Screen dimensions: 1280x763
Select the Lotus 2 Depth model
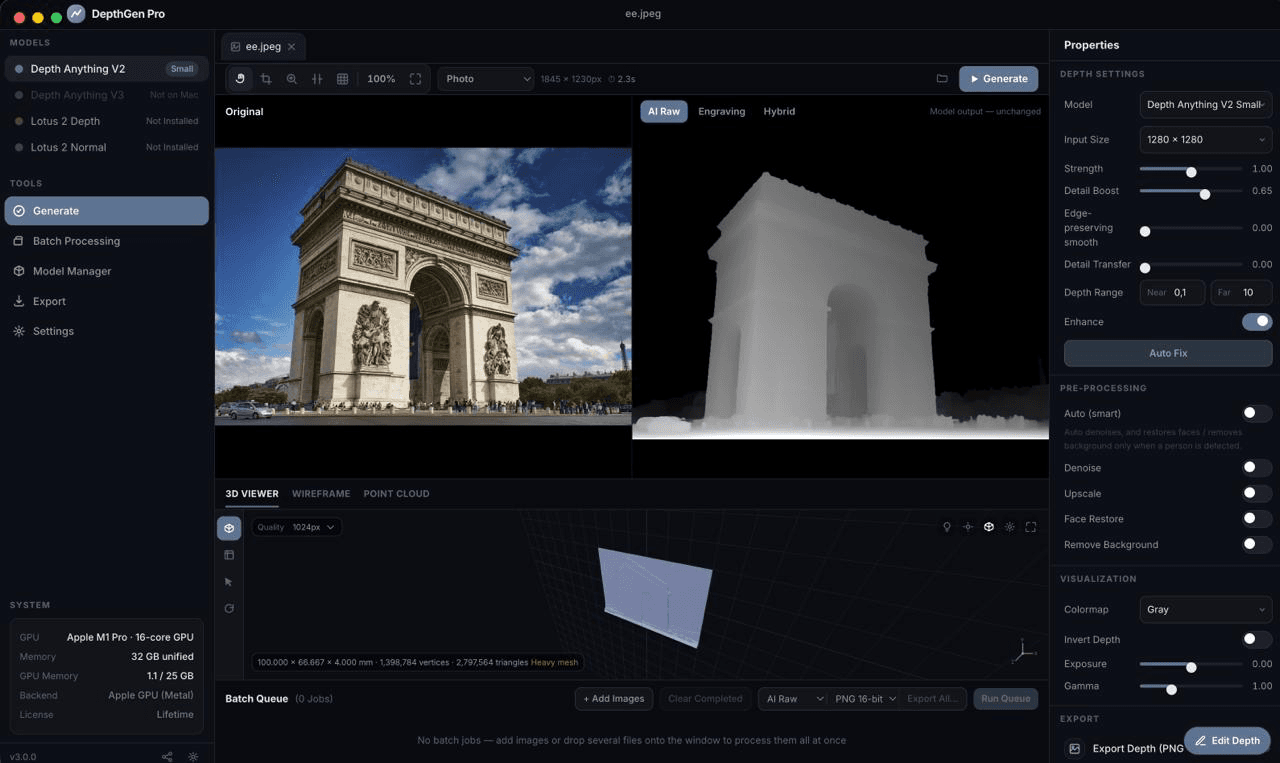click(107, 121)
